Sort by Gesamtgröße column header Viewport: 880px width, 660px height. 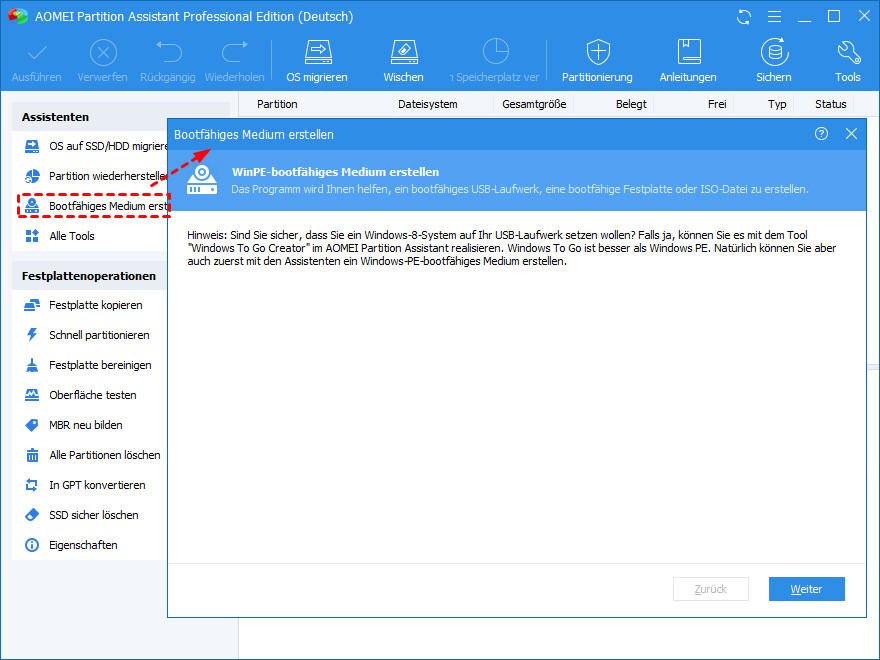click(534, 104)
